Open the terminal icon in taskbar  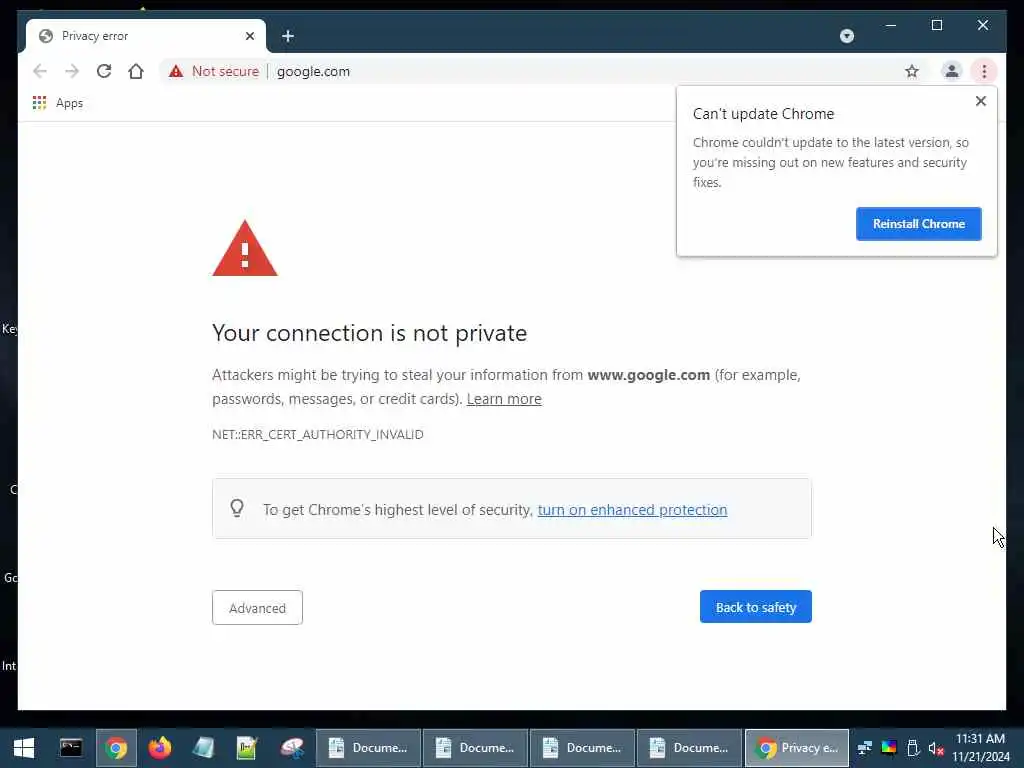[x=71, y=748]
